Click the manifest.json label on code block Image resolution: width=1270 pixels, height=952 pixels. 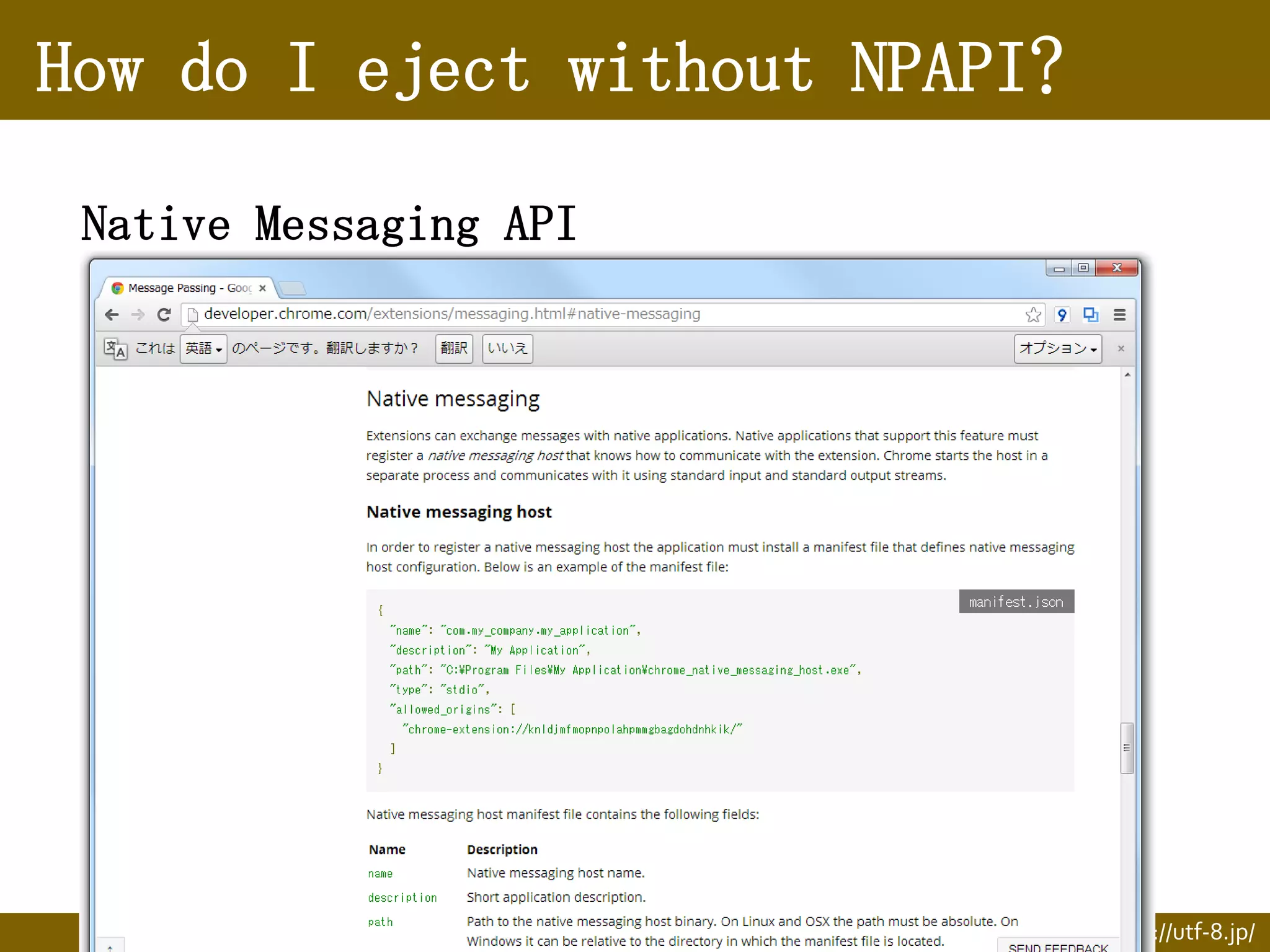(1016, 602)
